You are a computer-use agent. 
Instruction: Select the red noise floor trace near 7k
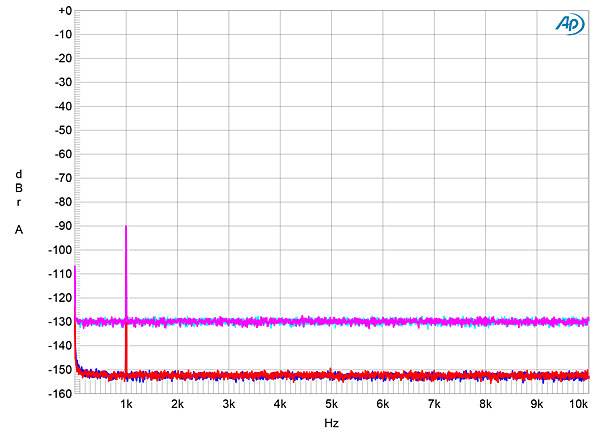click(x=434, y=376)
